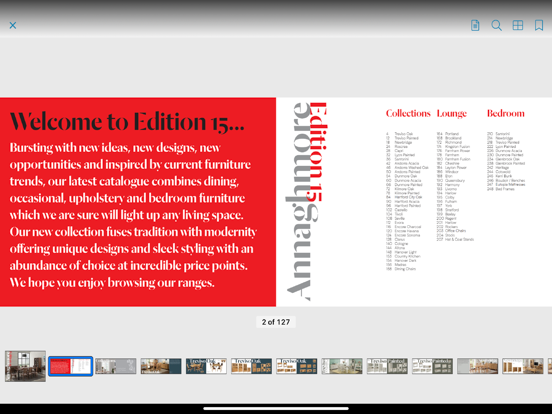Click the 'Hartford City Oak' index entry
The width and height of the screenshot is (552, 414).
click(408, 197)
